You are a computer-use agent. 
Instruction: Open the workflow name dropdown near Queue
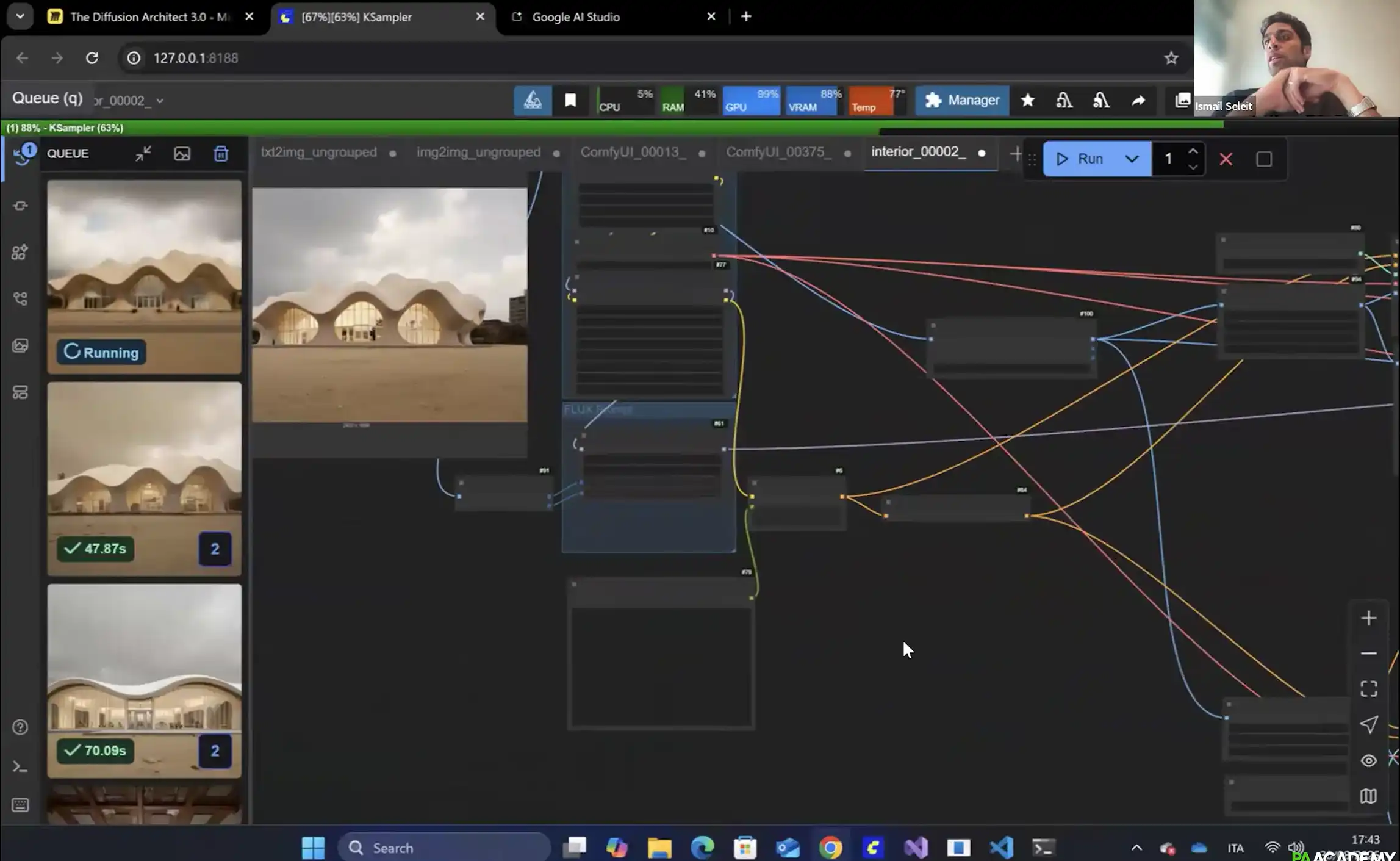(x=129, y=101)
